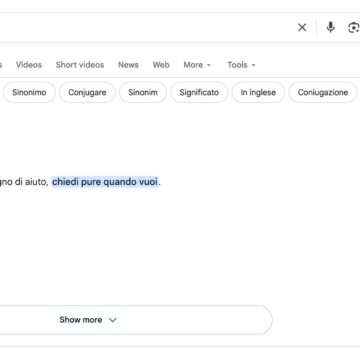Switch to the Videos tab
Screen dimensions: 360x360
29,65
